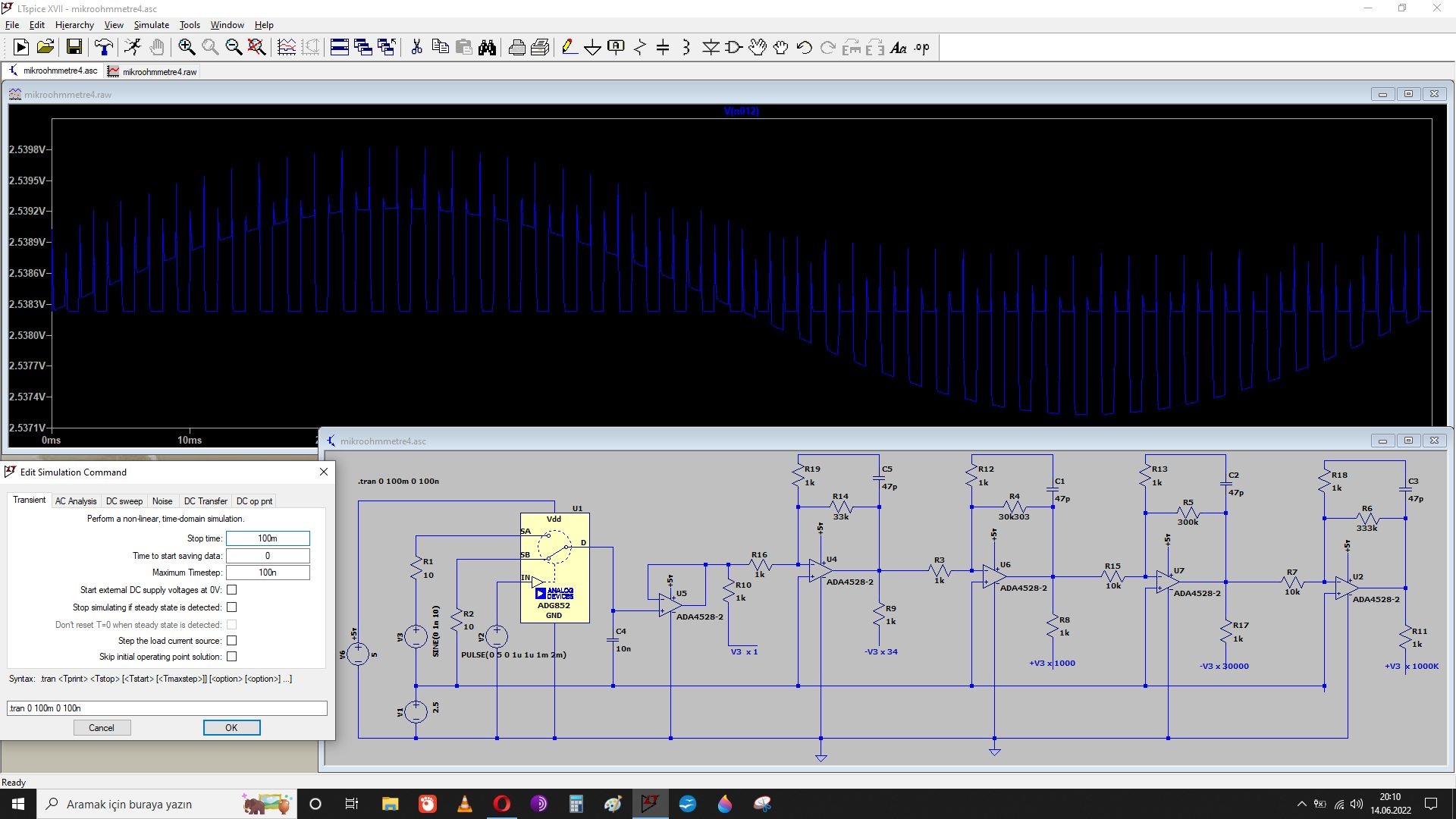
Task: Click the capacitor component icon
Action: [x=663, y=48]
